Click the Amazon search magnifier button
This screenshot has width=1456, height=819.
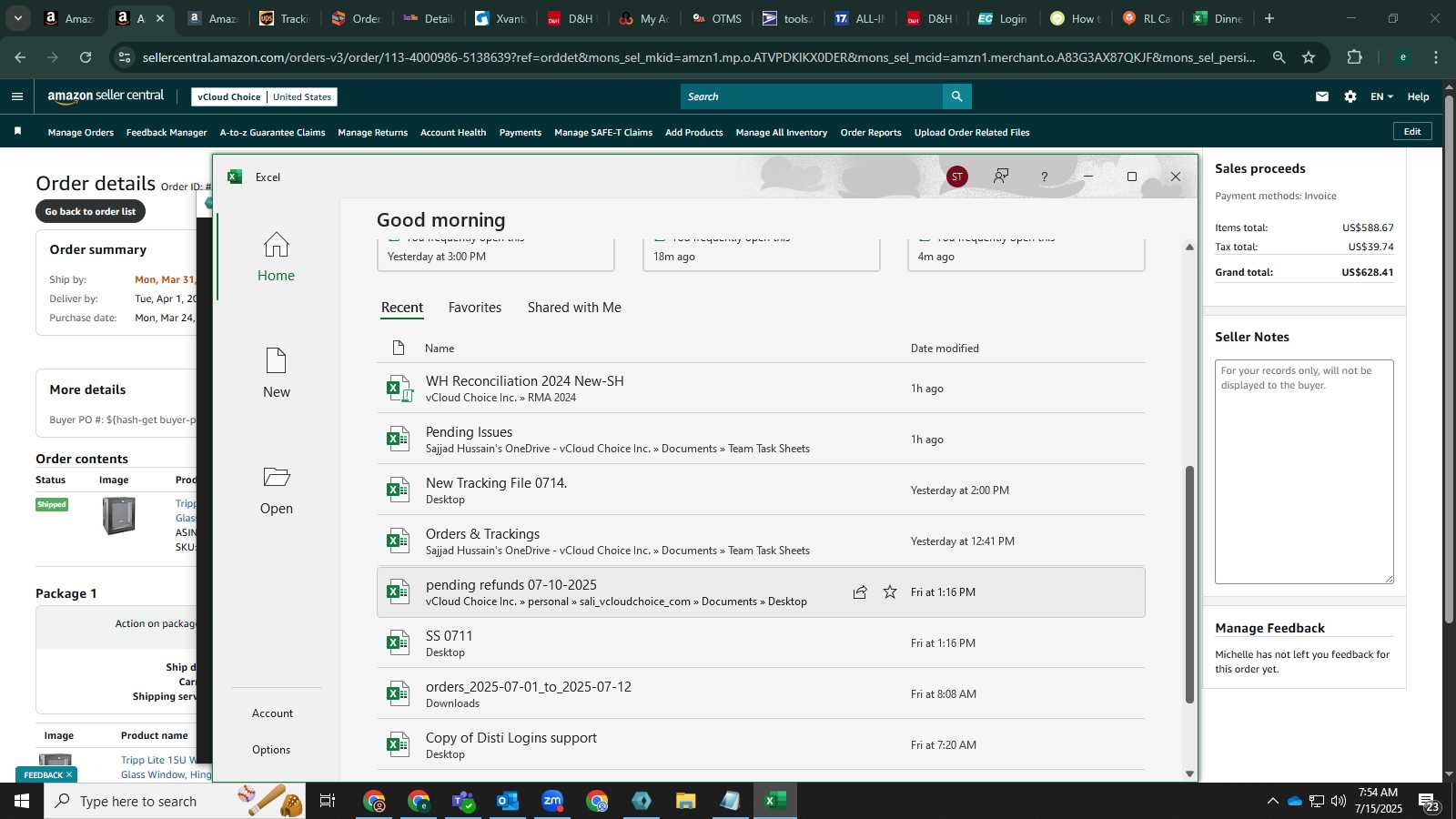pos(956,96)
